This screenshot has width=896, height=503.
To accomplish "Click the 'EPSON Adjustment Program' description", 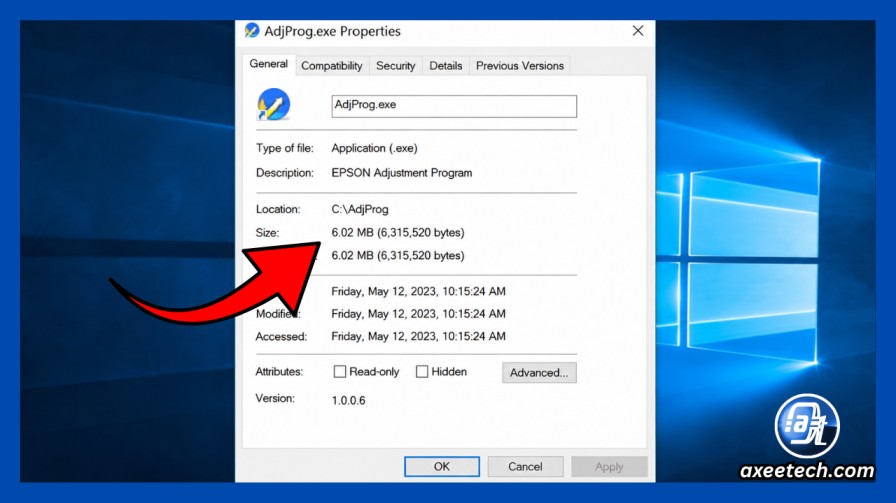I will pyautogui.click(x=402, y=173).
